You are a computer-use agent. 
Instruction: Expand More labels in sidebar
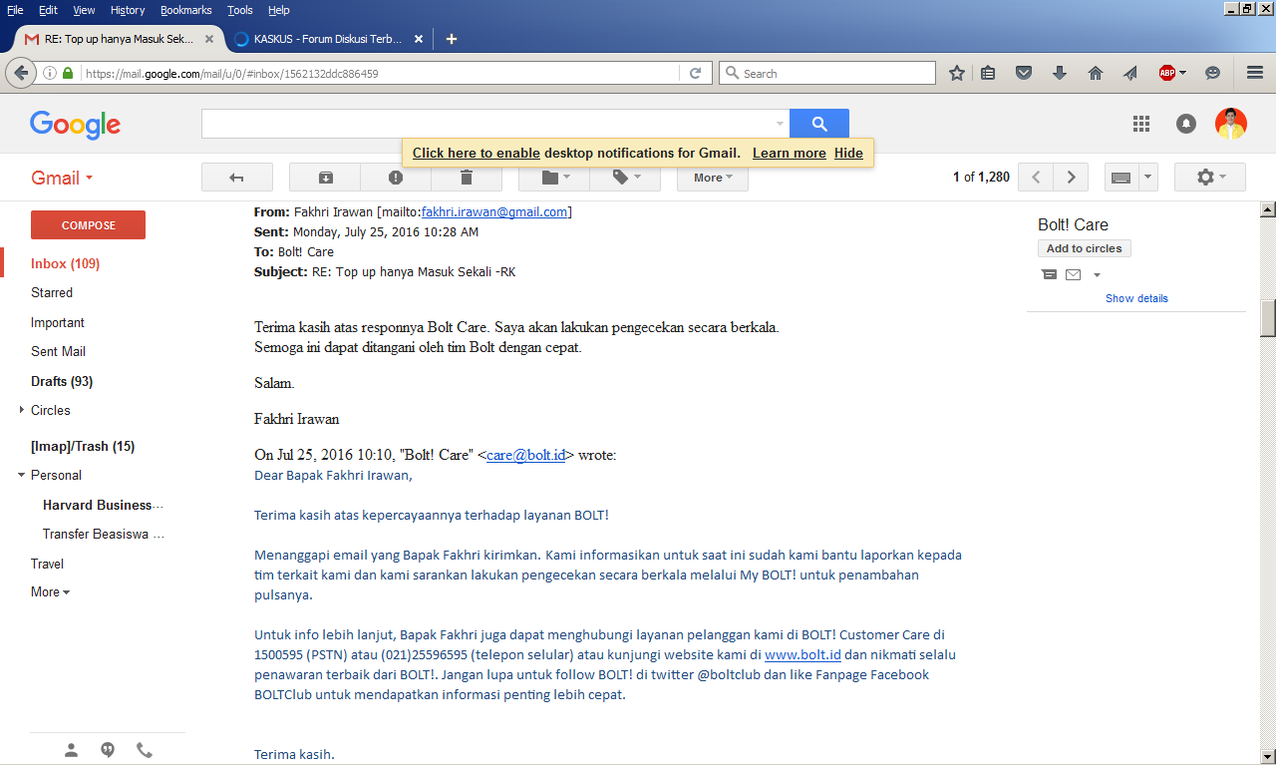50,592
